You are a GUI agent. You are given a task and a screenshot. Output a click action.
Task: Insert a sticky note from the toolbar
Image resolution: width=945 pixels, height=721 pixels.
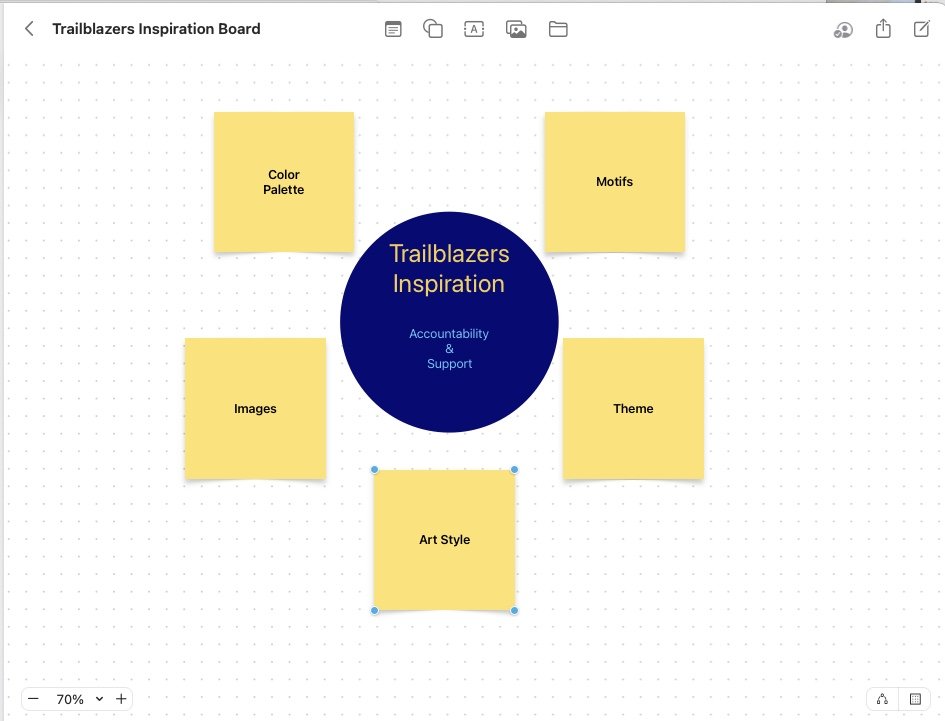pyautogui.click(x=393, y=28)
